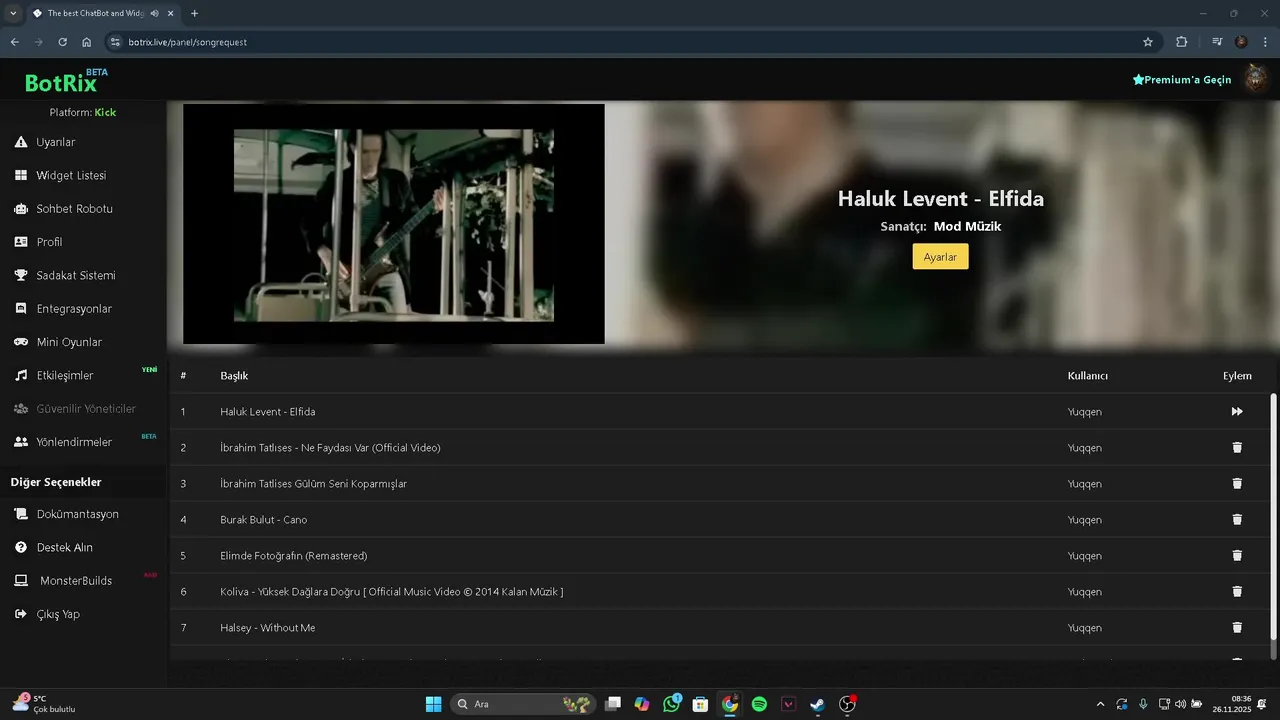1280x720 pixels.
Task: Open Chrome three-dot menu
Action: click(x=1265, y=42)
